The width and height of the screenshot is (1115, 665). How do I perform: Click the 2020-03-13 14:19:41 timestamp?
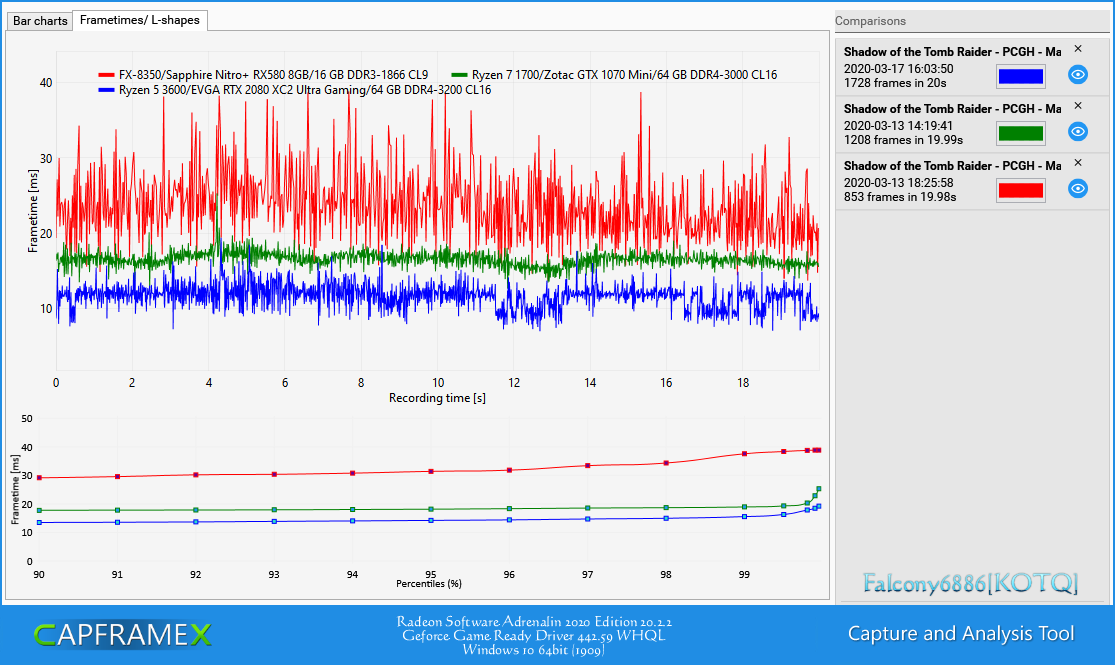899,126
